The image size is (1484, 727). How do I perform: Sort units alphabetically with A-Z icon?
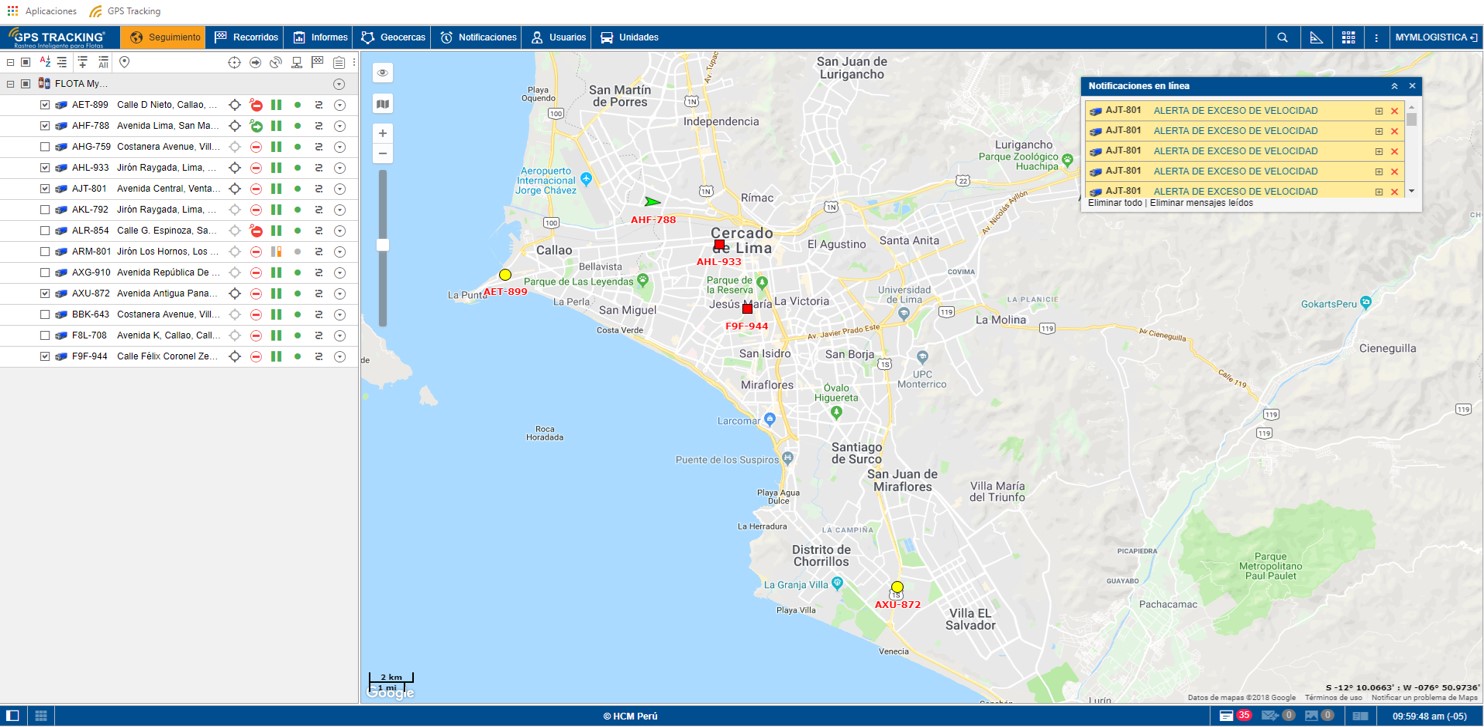point(45,62)
